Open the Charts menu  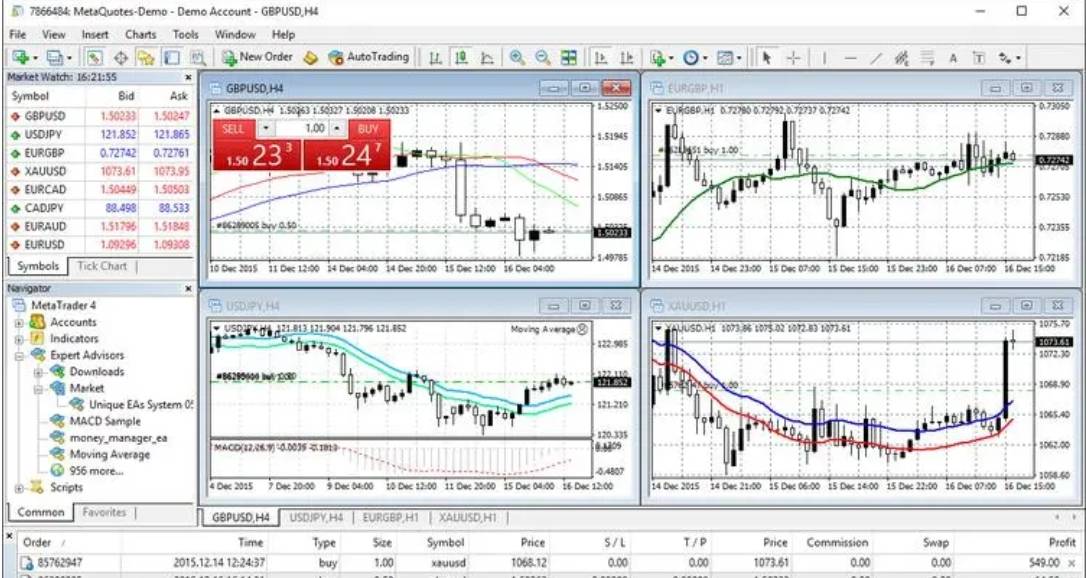coord(141,34)
